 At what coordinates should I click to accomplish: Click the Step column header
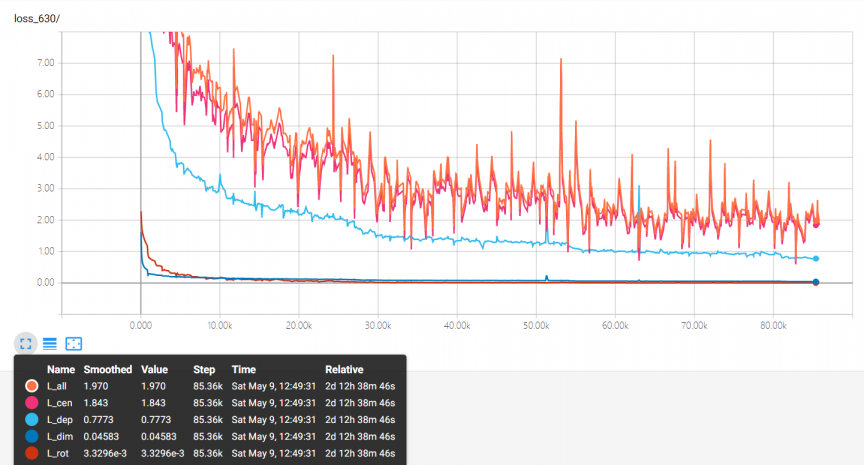(x=204, y=370)
